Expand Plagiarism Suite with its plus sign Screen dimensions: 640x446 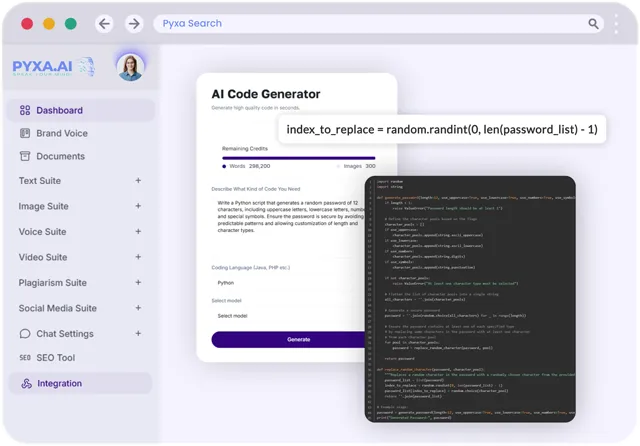pos(138,282)
